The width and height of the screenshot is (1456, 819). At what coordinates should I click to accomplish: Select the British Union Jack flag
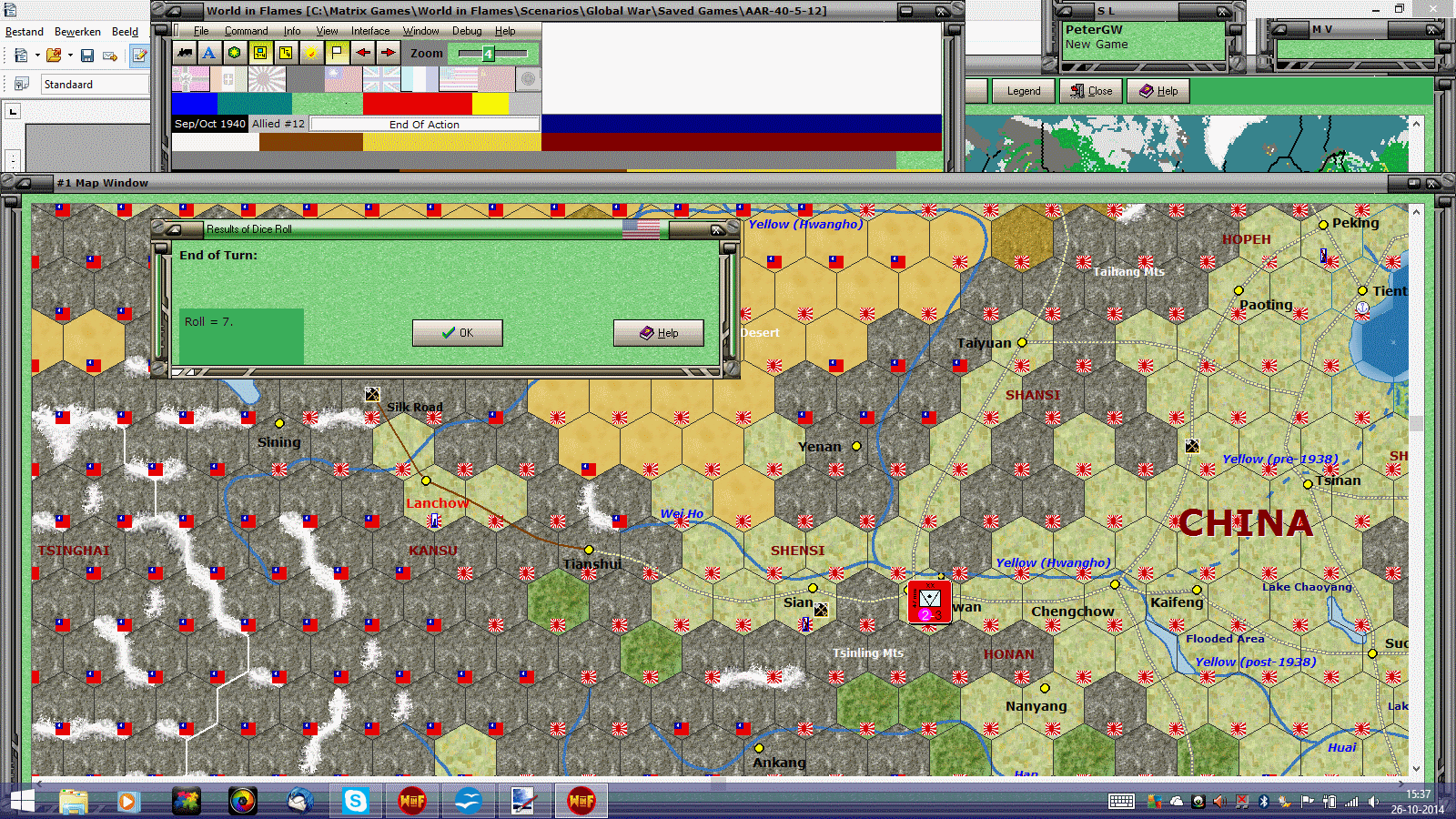click(381, 79)
